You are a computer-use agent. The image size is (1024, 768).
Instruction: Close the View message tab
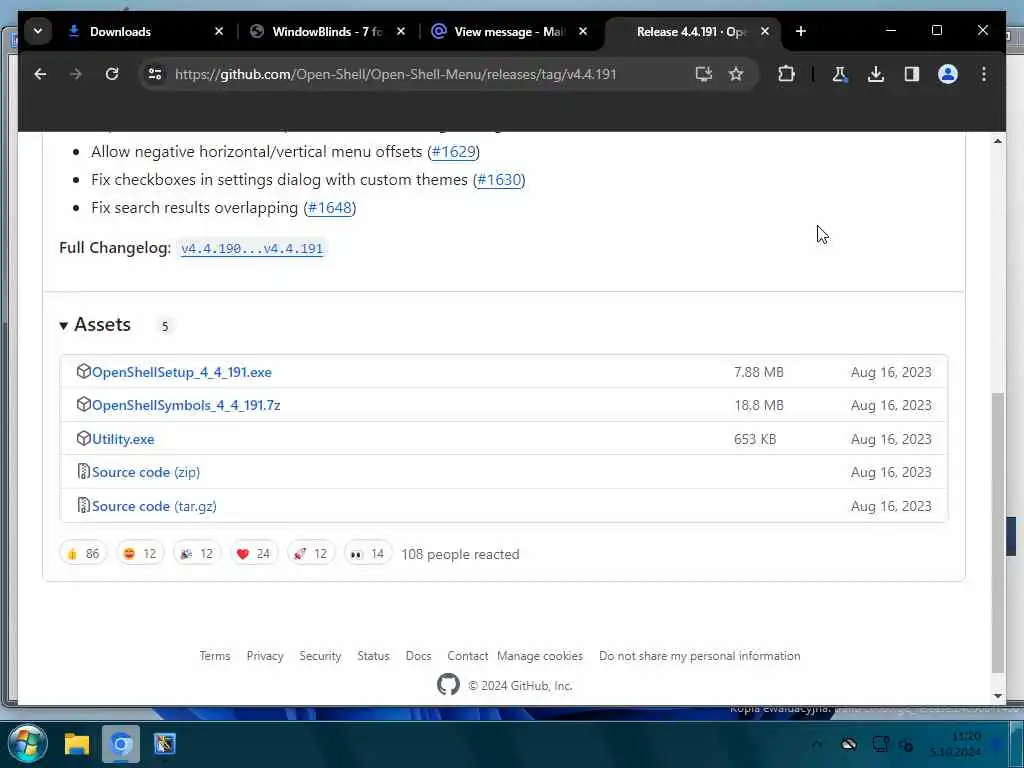[x=583, y=31]
